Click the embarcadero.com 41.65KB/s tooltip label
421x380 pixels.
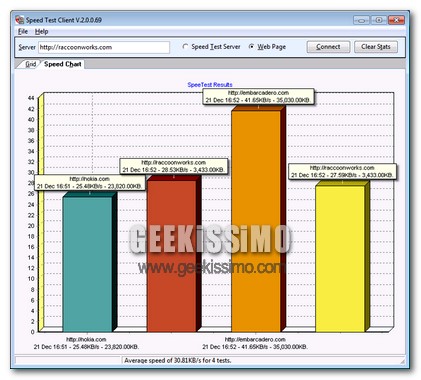258,97
